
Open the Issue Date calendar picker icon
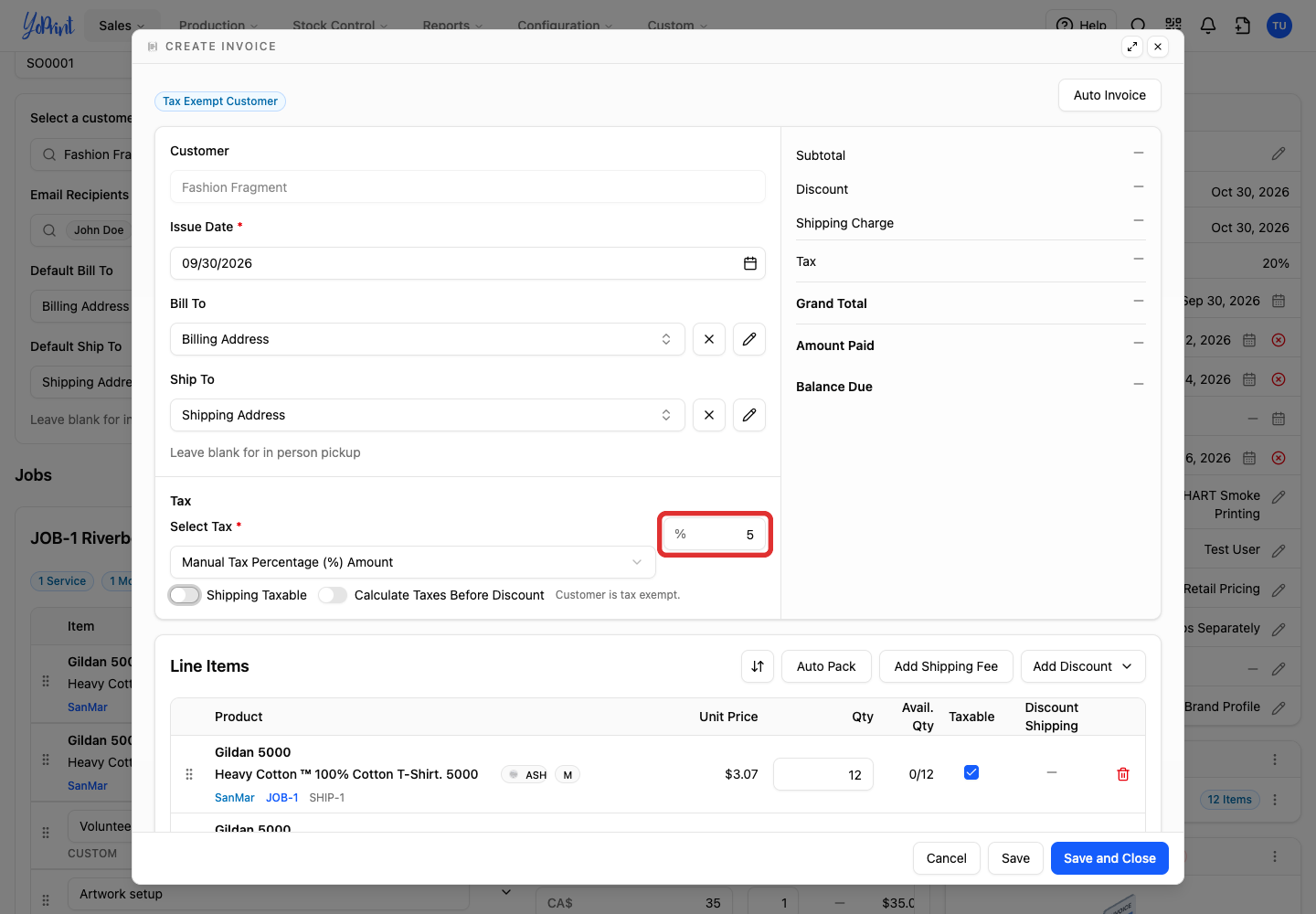(749, 263)
